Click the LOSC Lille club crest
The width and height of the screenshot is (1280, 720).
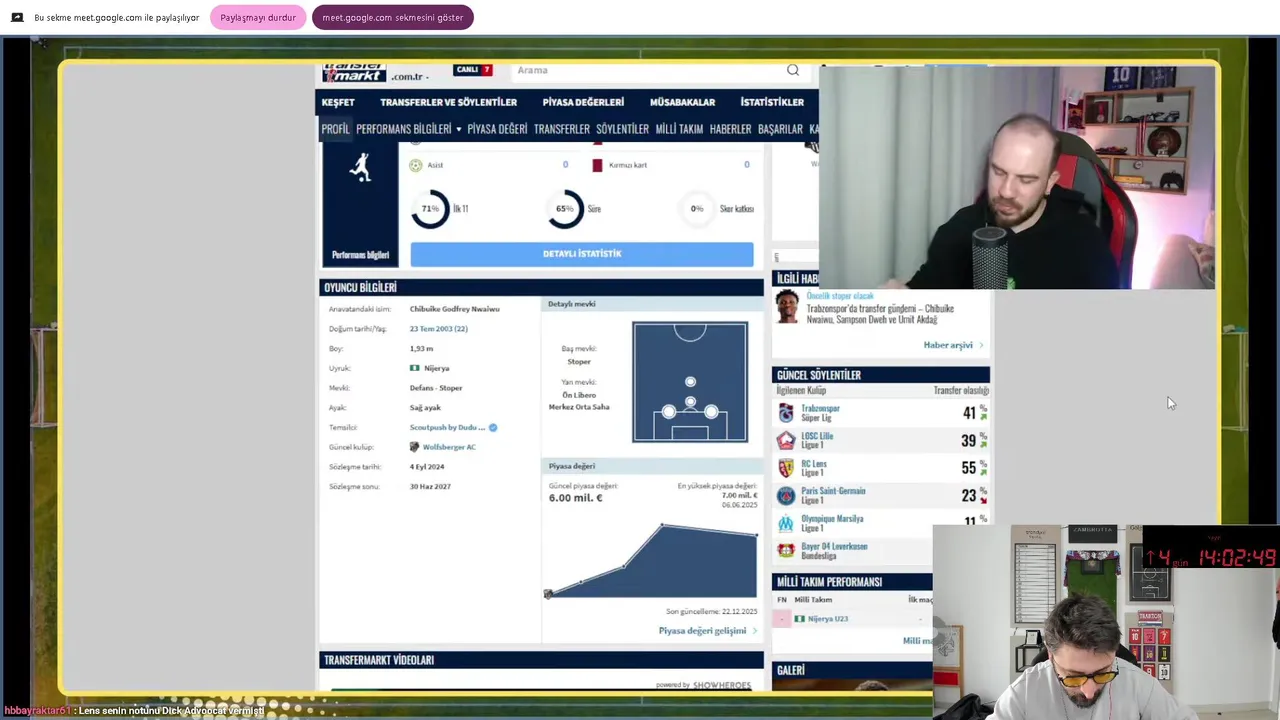pos(786,440)
